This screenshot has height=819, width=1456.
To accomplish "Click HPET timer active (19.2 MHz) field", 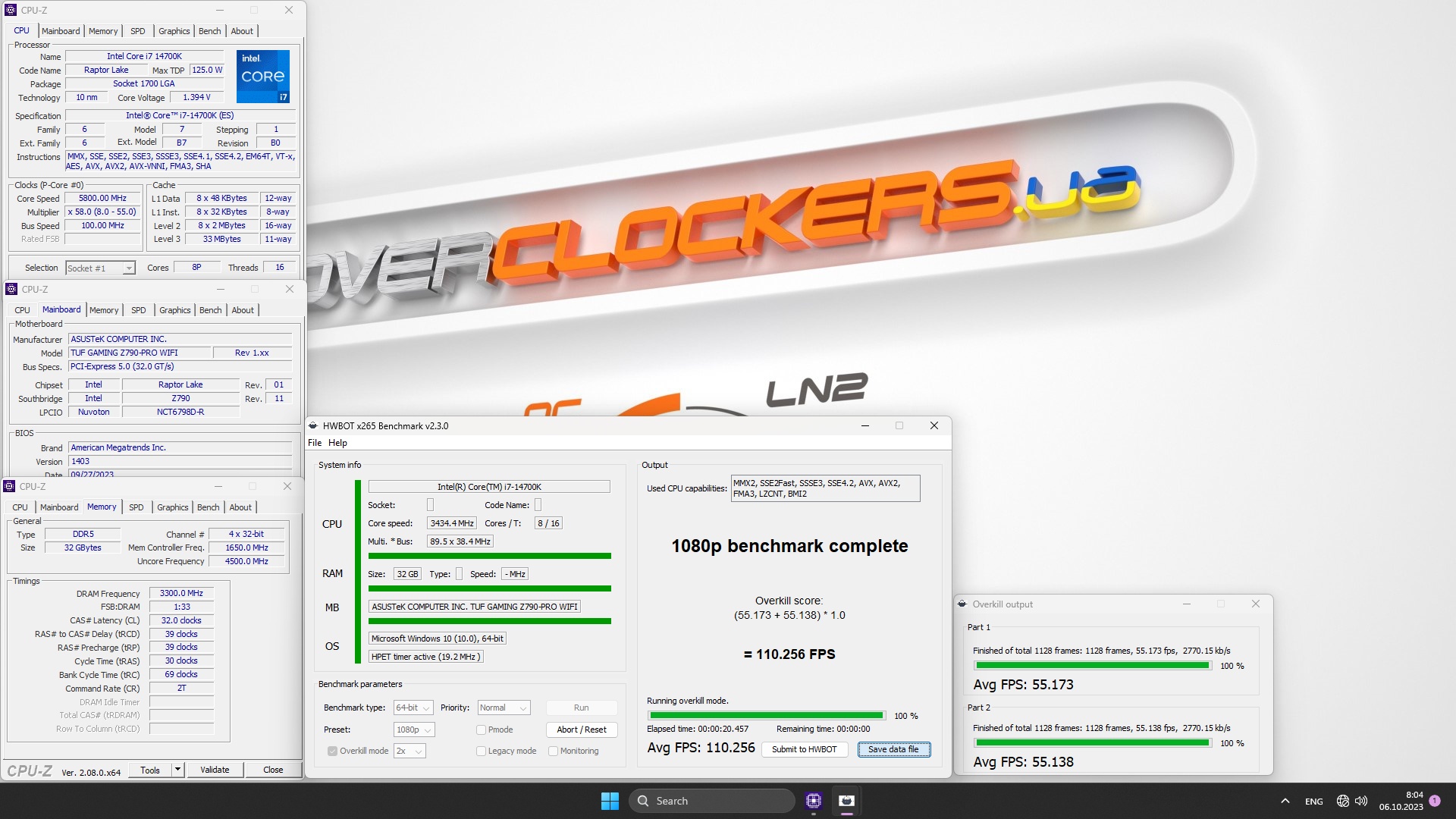I will 425,657.
